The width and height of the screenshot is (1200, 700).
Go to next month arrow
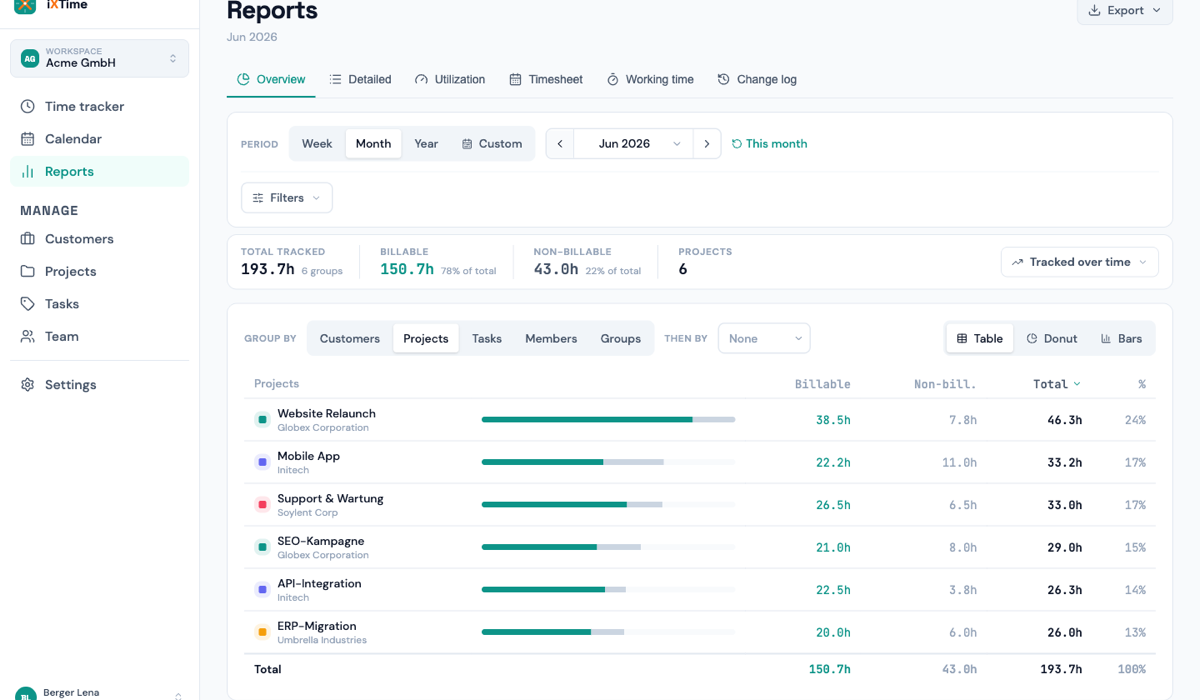point(707,143)
